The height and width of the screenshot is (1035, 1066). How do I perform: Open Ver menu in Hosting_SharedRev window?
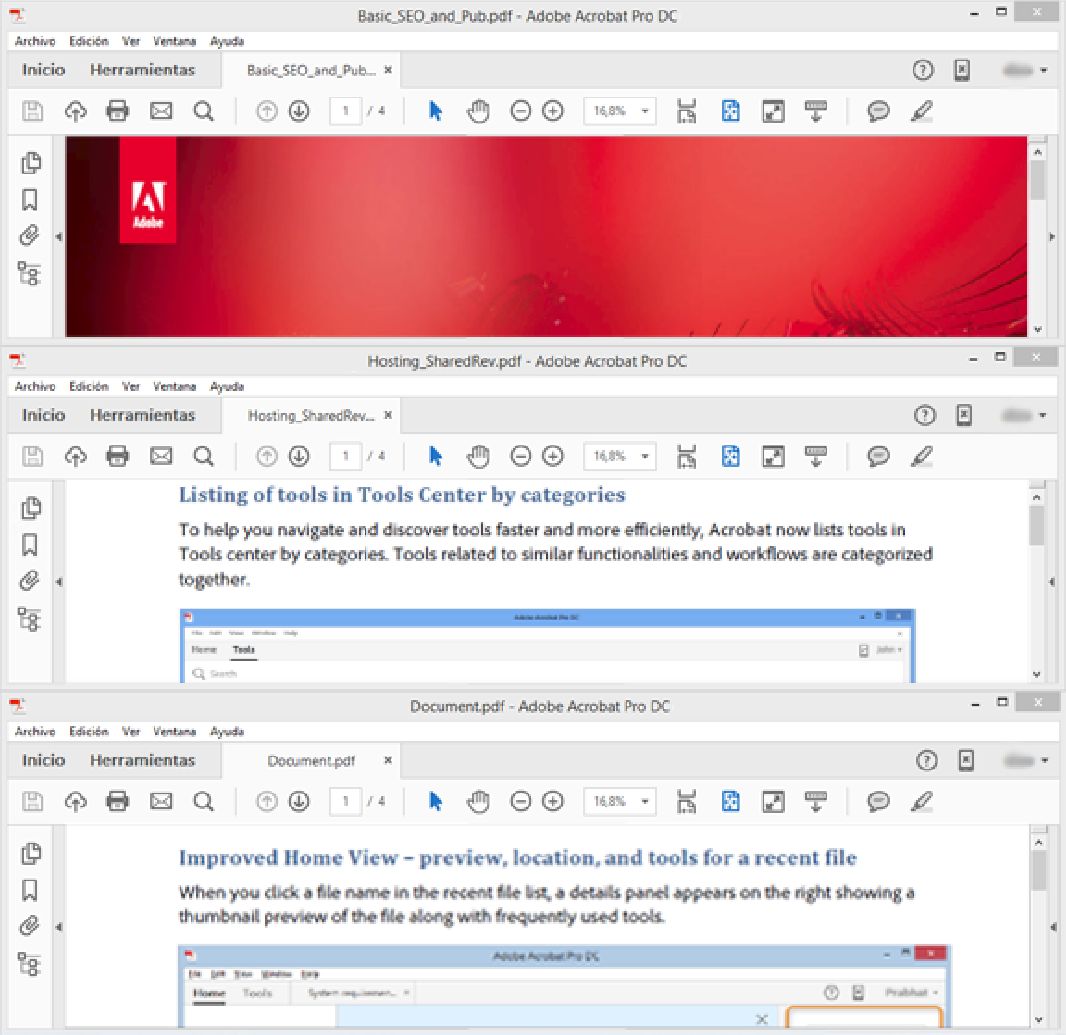[x=131, y=386]
